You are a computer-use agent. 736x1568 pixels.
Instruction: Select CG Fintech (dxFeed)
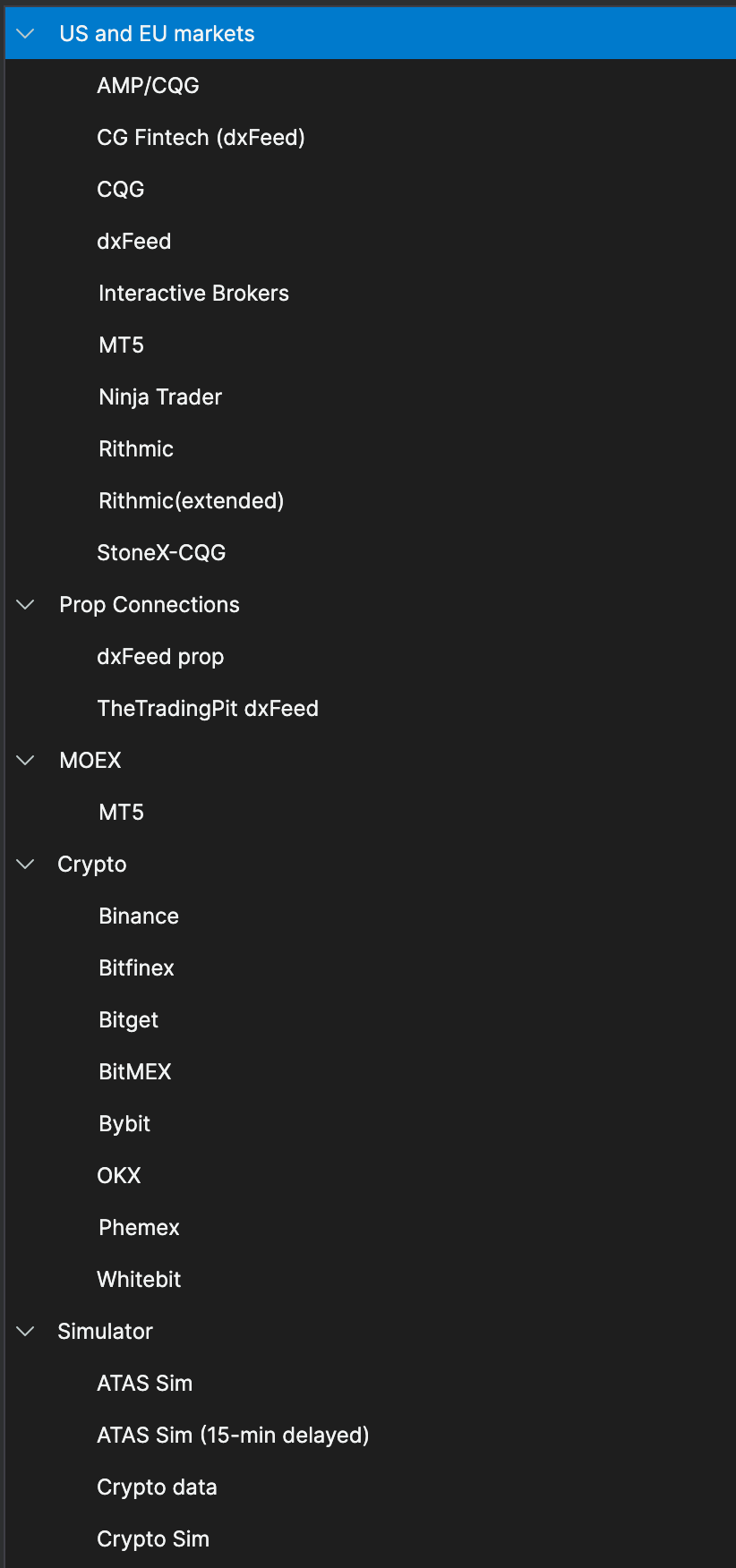click(201, 137)
